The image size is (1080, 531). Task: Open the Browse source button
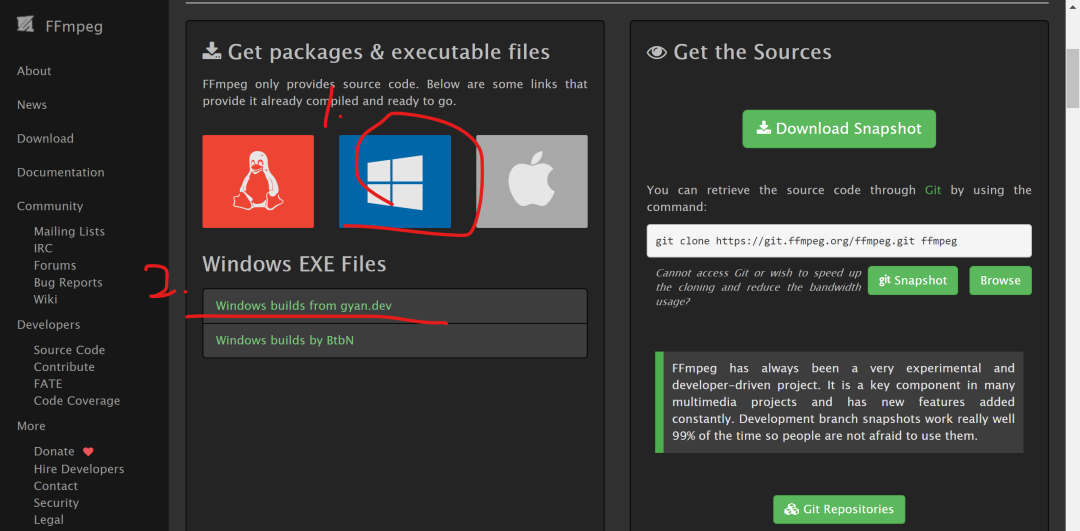(x=1000, y=280)
